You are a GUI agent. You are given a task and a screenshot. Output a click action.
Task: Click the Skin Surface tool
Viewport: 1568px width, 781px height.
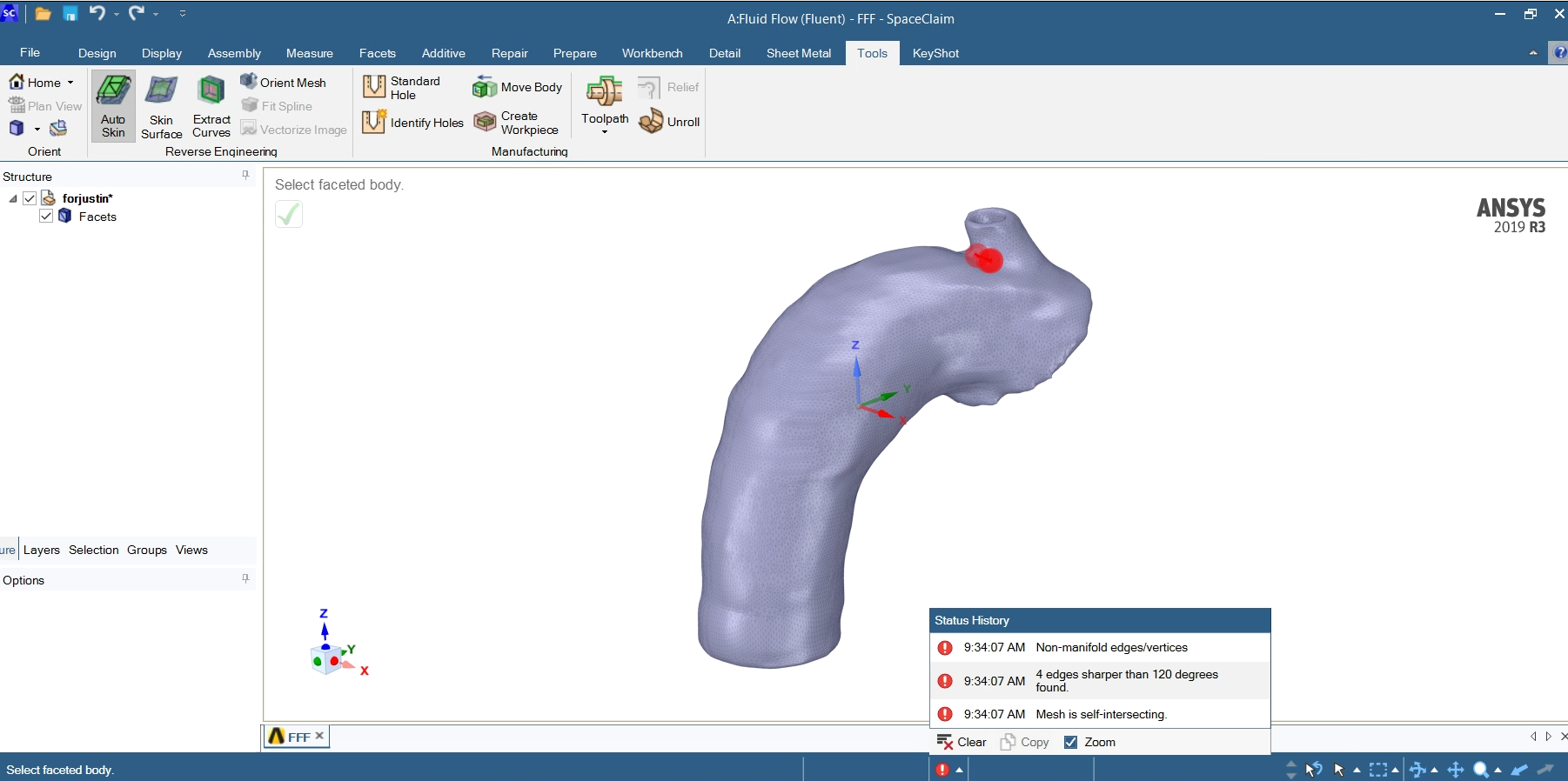pos(161,106)
